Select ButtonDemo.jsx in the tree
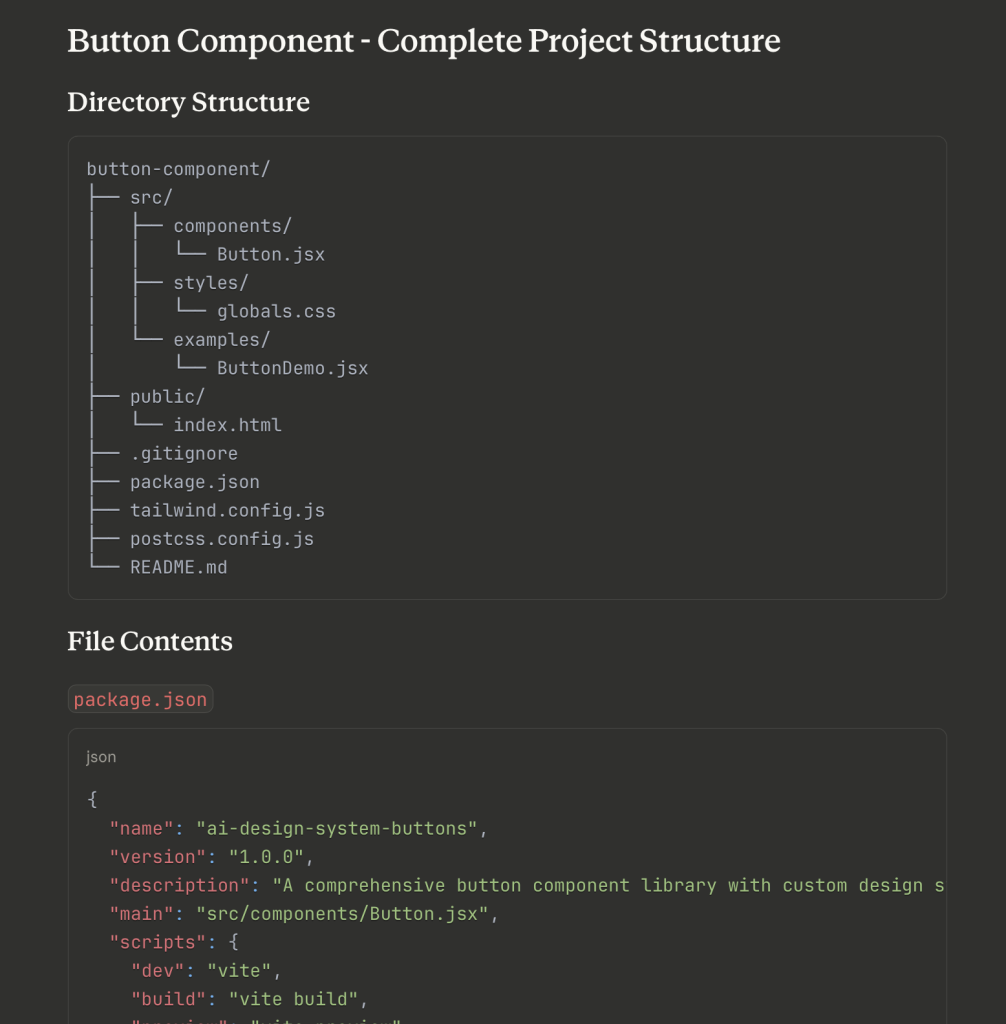The height and width of the screenshot is (1024, 1006). [292, 368]
